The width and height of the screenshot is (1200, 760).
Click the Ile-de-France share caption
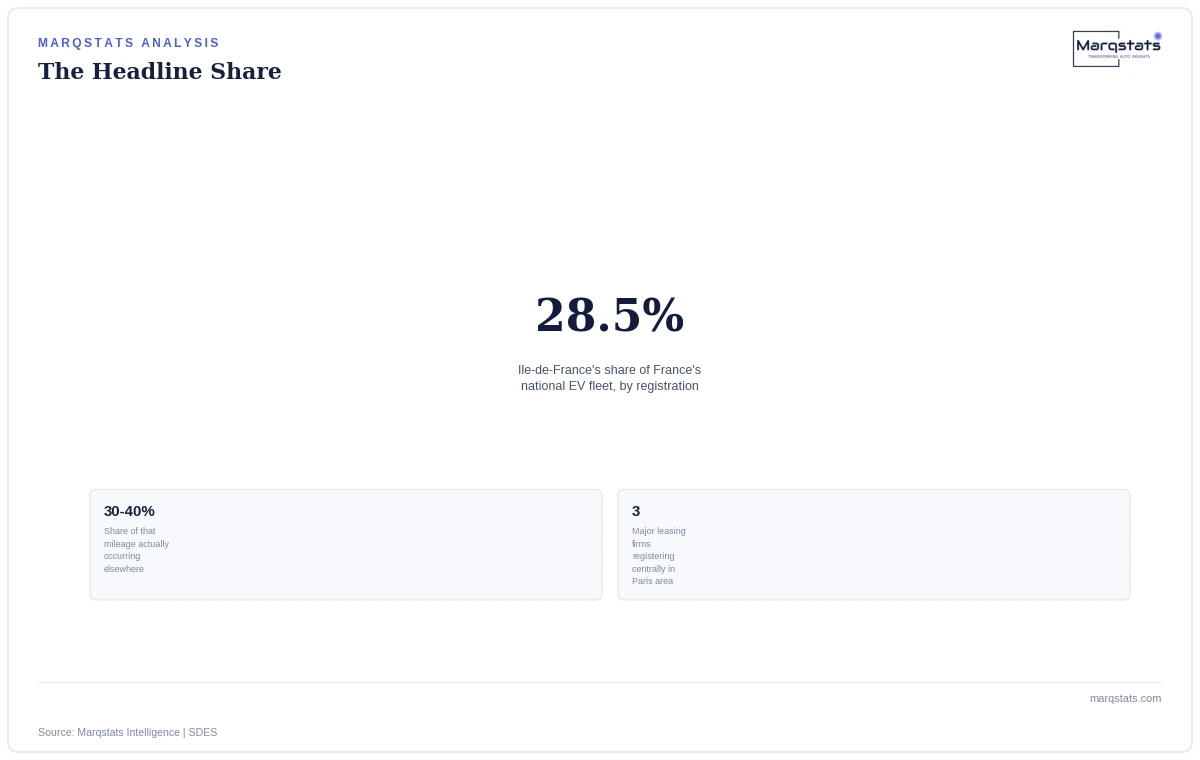coord(610,378)
